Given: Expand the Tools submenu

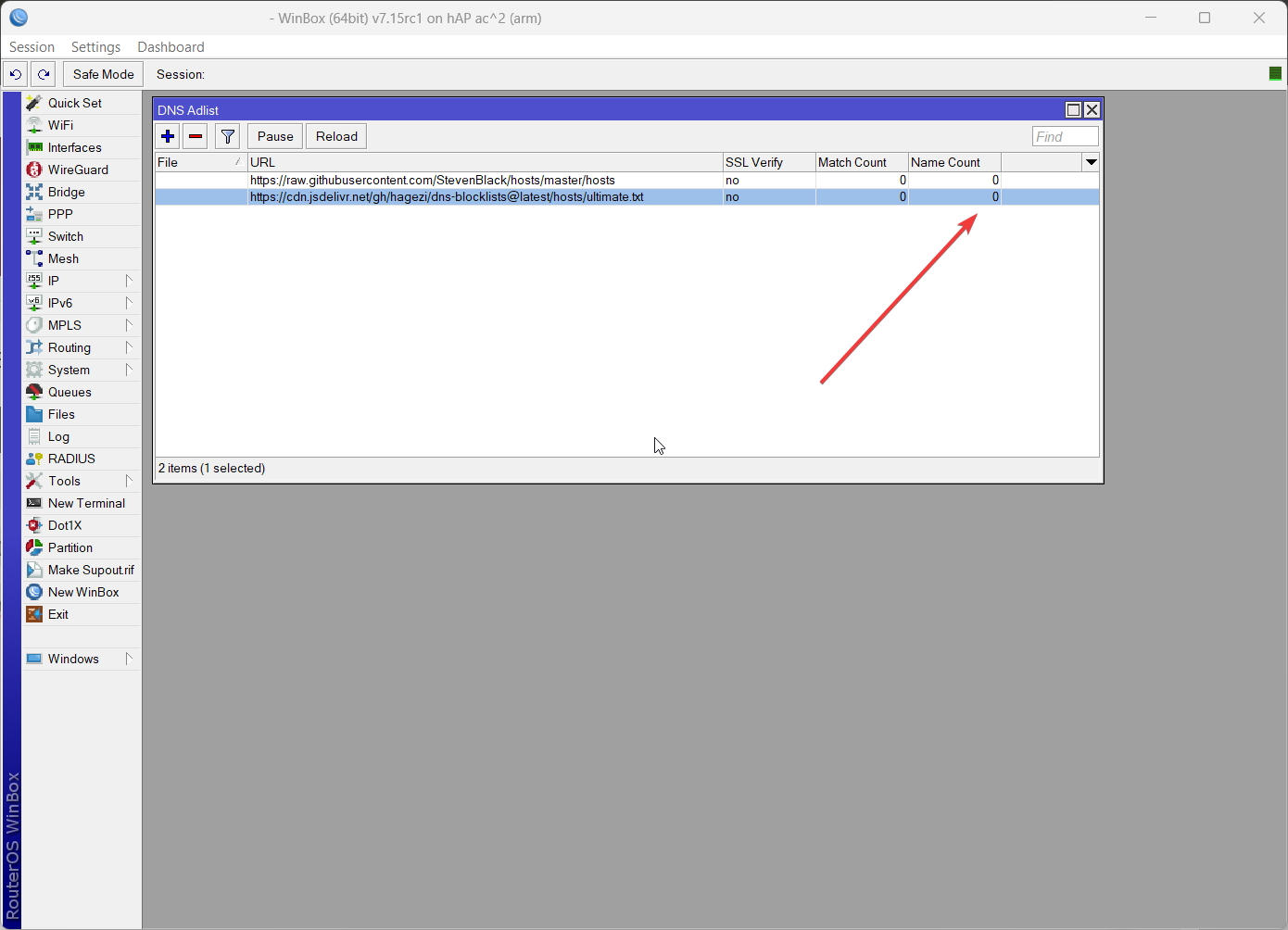Looking at the screenshot, I should (82, 481).
